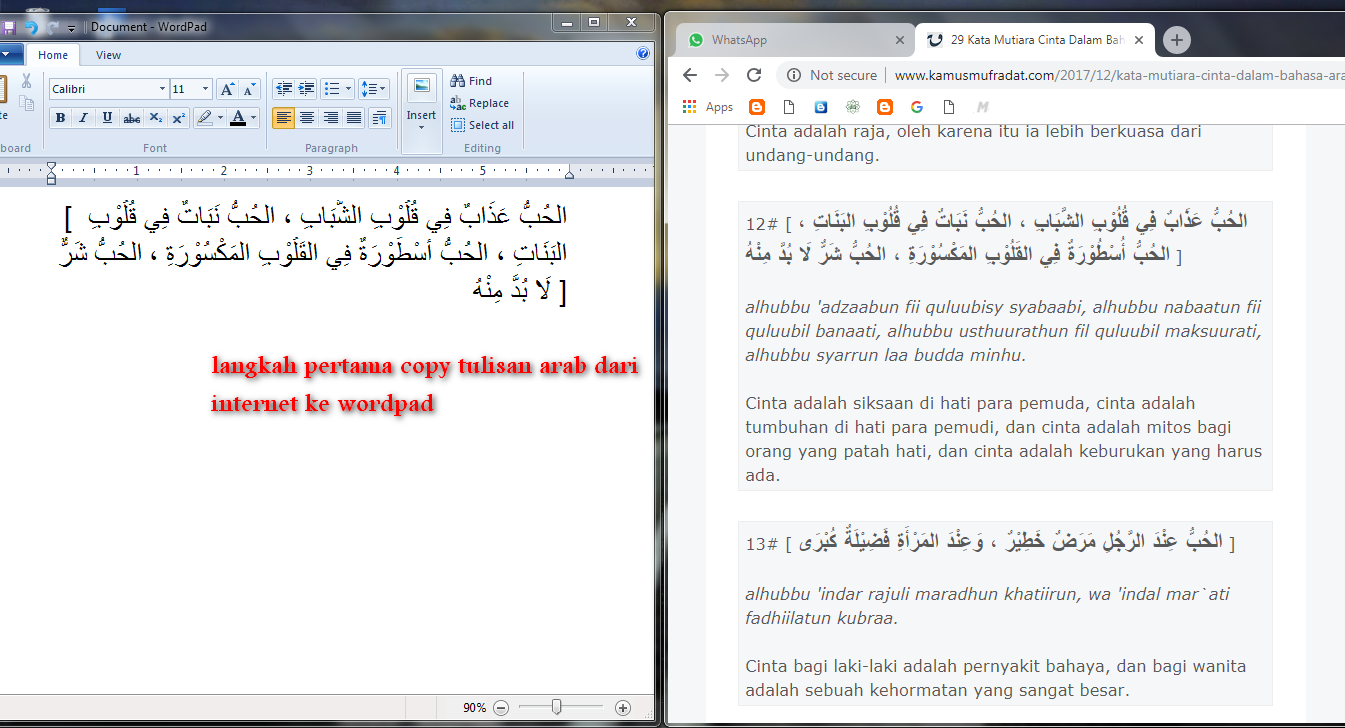The width and height of the screenshot is (1345, 728).
Task: Toggle center paragraph alignment
Action: click(308, 117)
